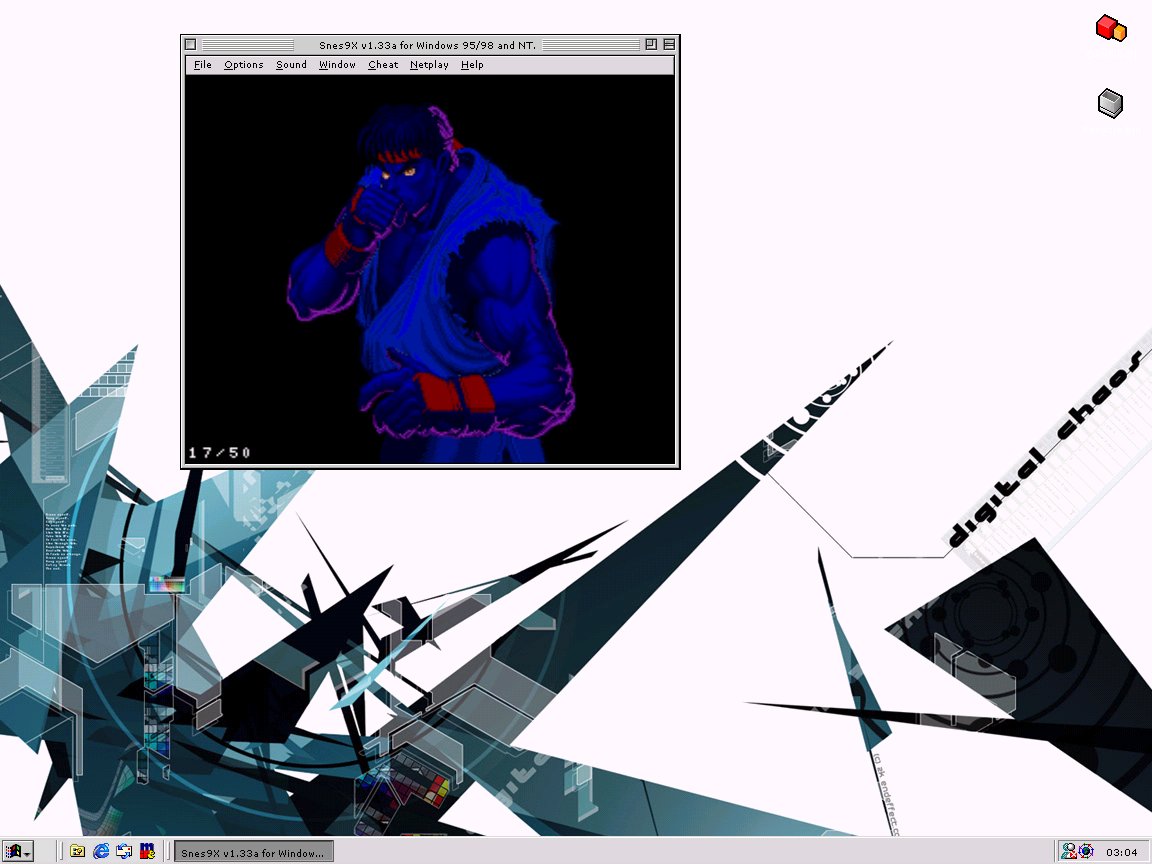Open the Cheat menu
Image resolution: width=1152 pixels, height=864 pixels.
(383, 65)
